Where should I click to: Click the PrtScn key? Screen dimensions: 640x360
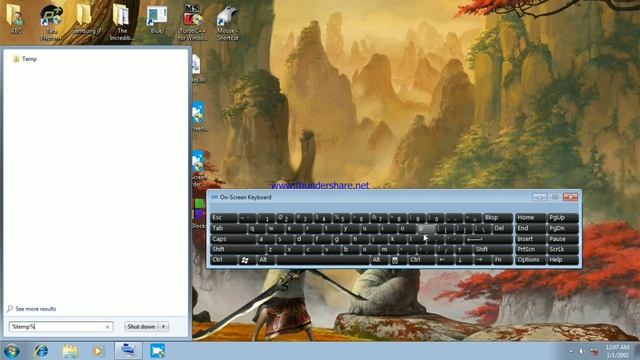click(x=530, y=249)
